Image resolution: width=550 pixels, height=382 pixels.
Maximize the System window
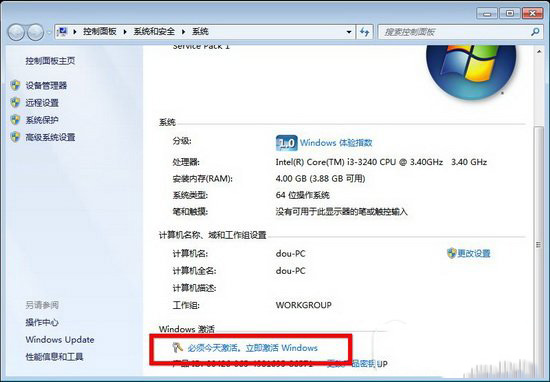(510, 13)
